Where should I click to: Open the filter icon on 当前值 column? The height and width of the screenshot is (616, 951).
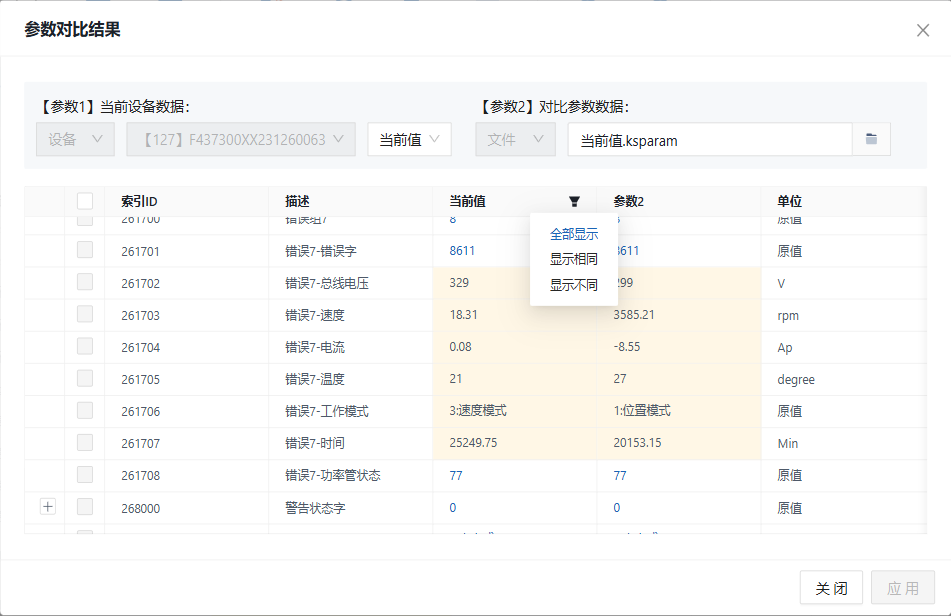[x=574, y=201]
